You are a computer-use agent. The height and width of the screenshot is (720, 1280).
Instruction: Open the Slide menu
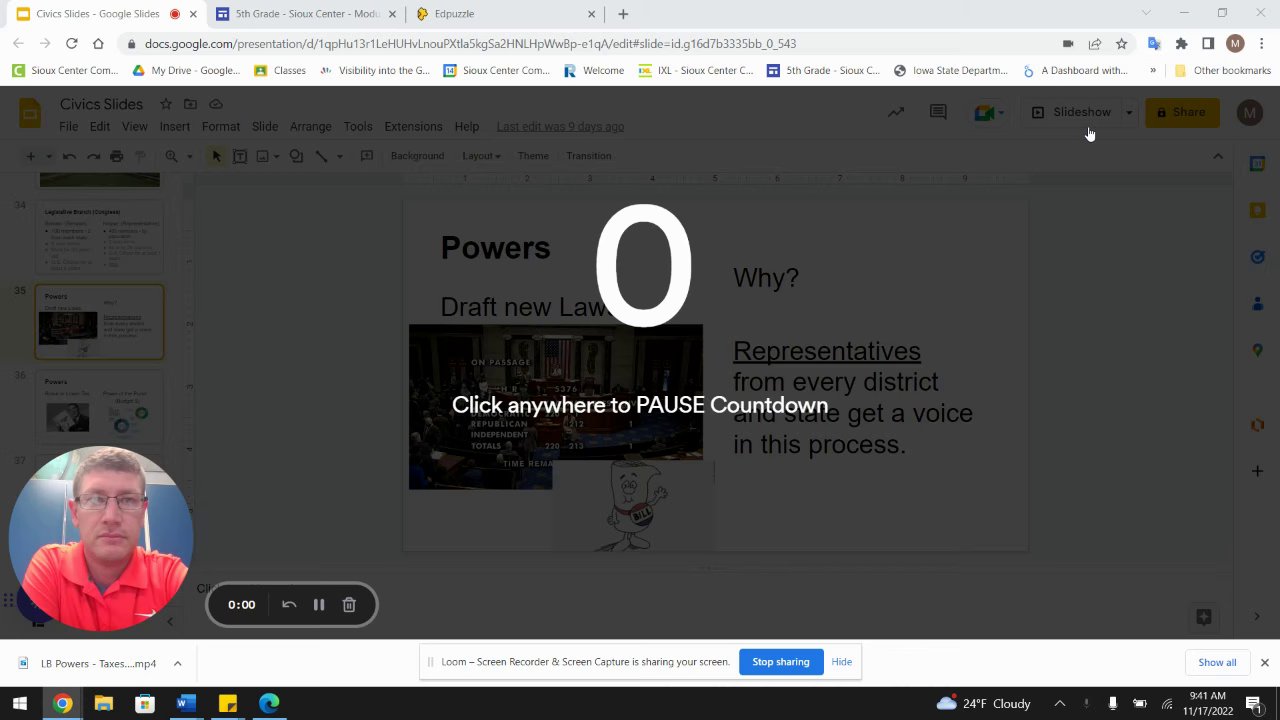tap(265, 127)
